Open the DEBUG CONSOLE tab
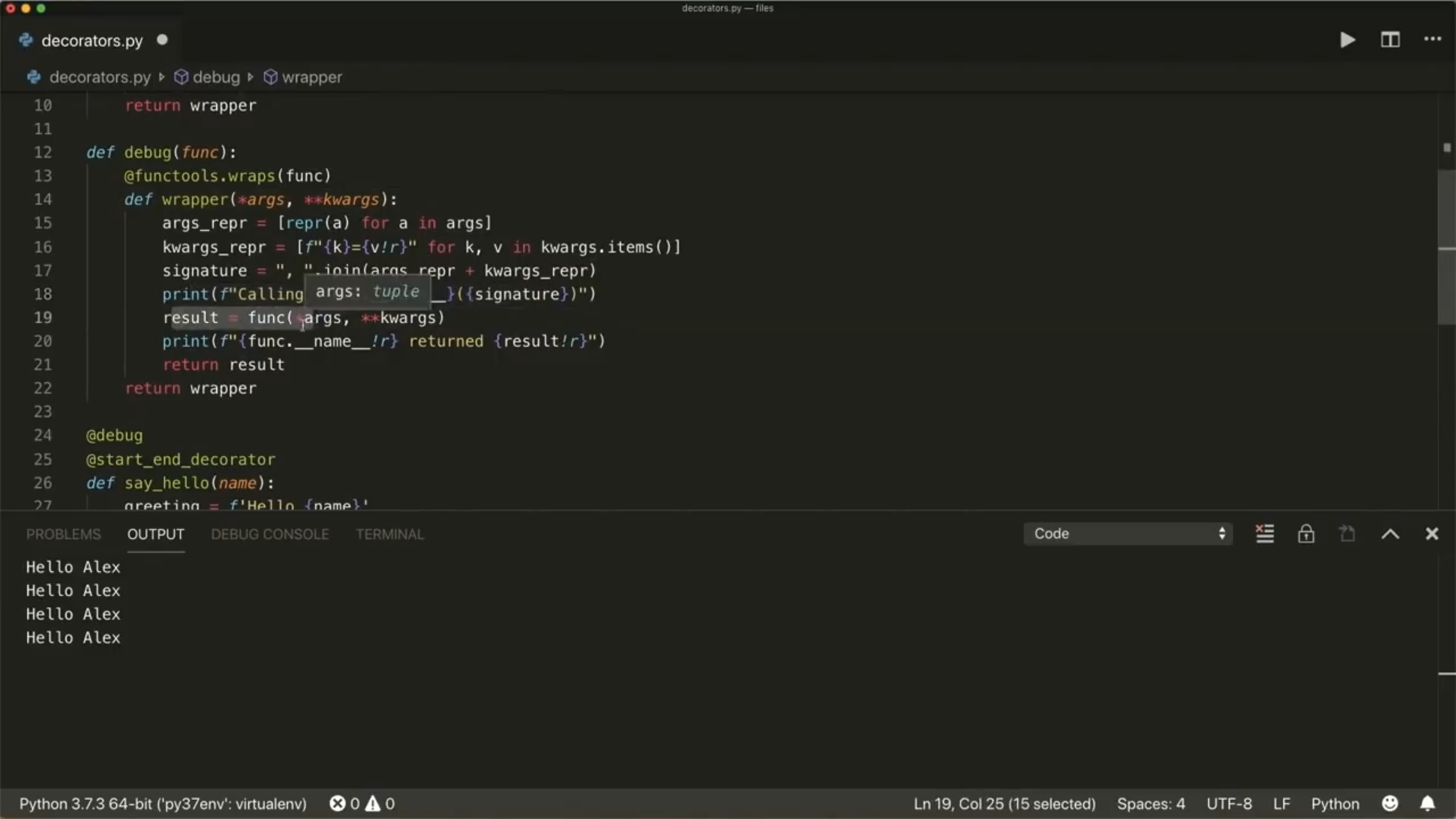The image size is (1456, 819). [270, 534]
